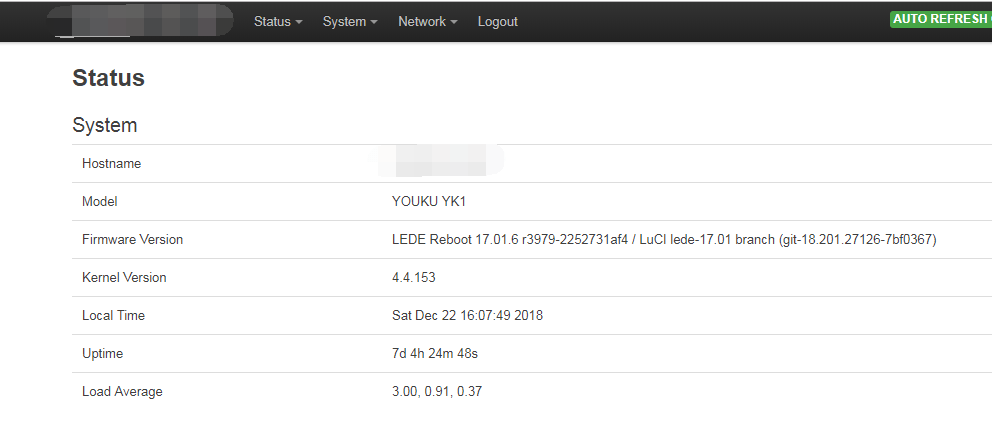Select the Model row label
The image size is (992, 435).
tap(99, 202)
